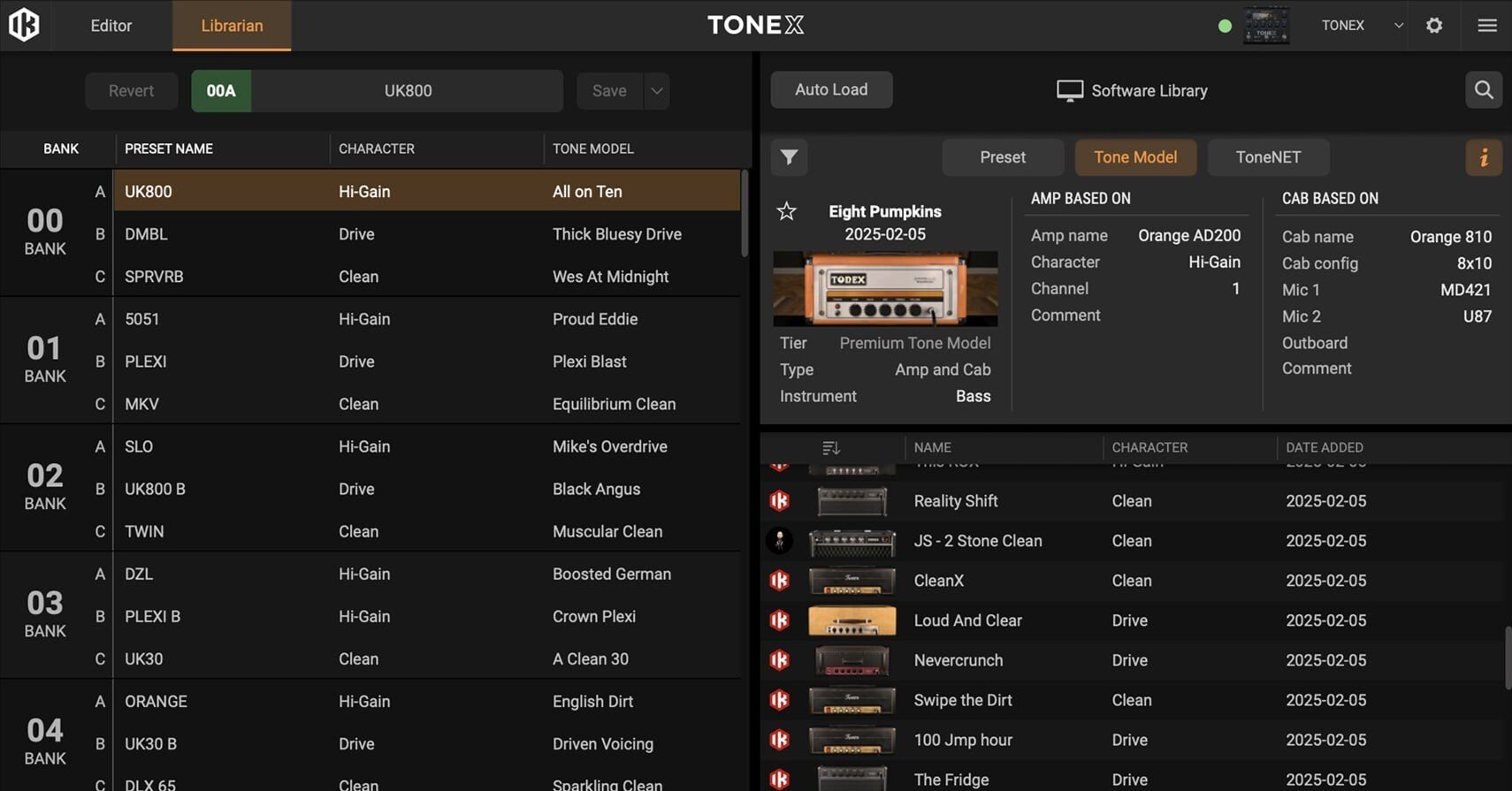Select the PLEXI B preset row
The image size is (1512, 791).
click(x=427, y=616)
